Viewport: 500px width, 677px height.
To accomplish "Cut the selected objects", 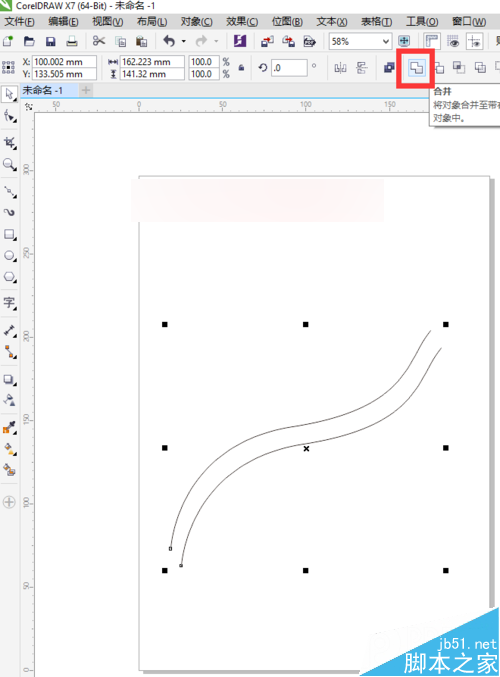I will point(99,41).
